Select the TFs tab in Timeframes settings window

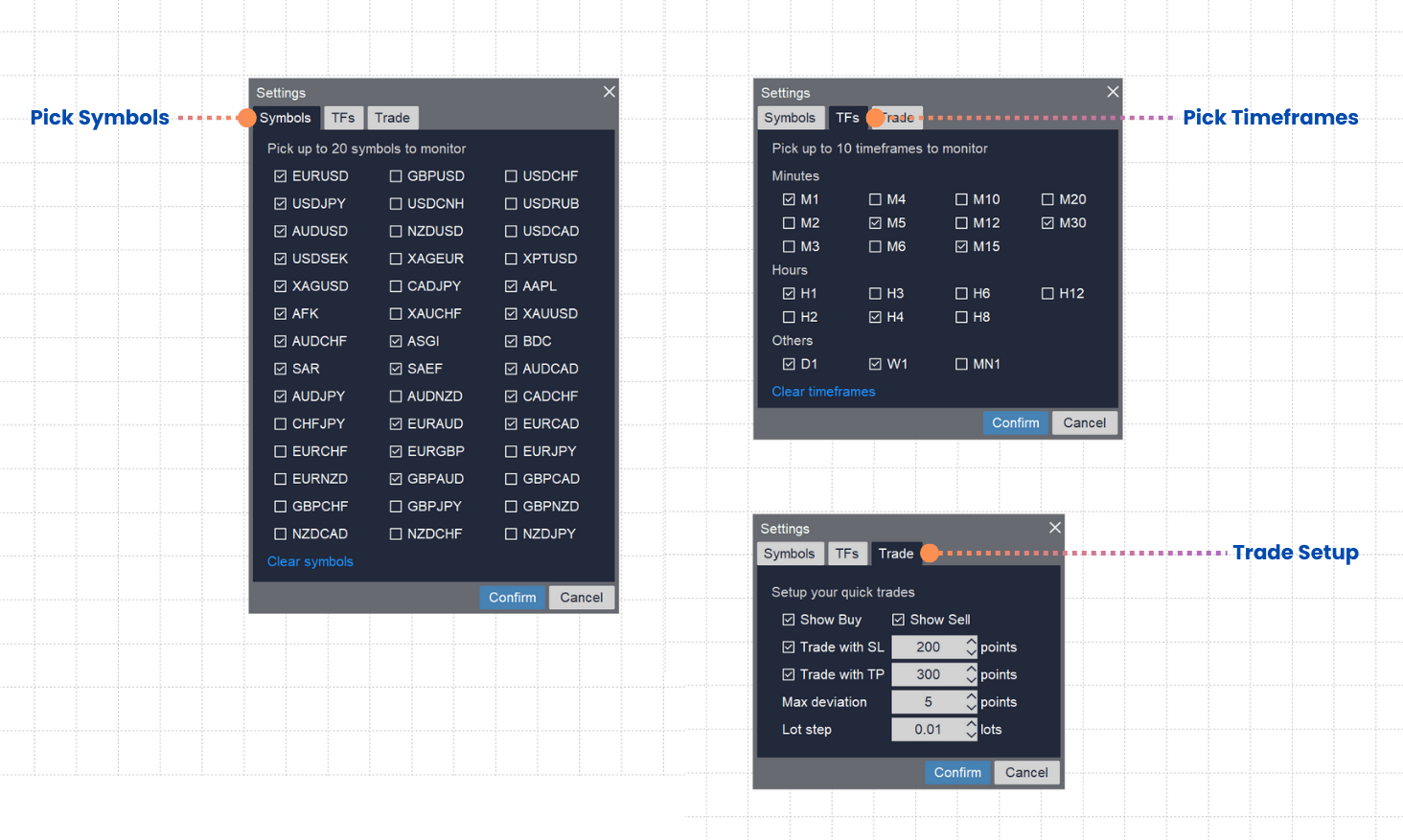tap(847, 118)
